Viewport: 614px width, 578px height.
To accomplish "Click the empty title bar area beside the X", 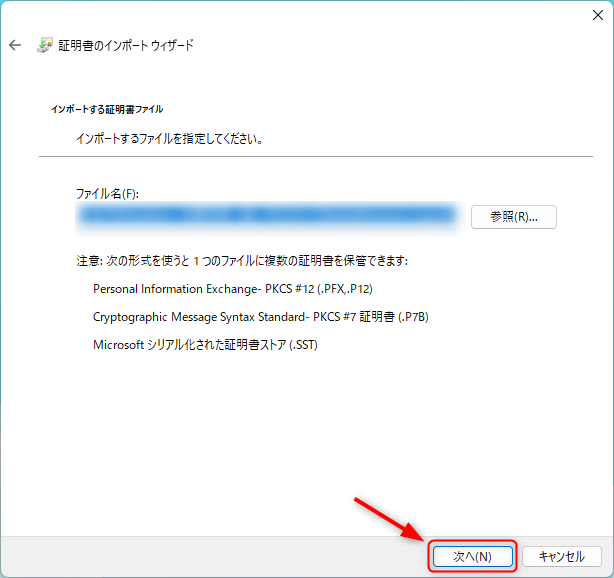I will point(300,15).
